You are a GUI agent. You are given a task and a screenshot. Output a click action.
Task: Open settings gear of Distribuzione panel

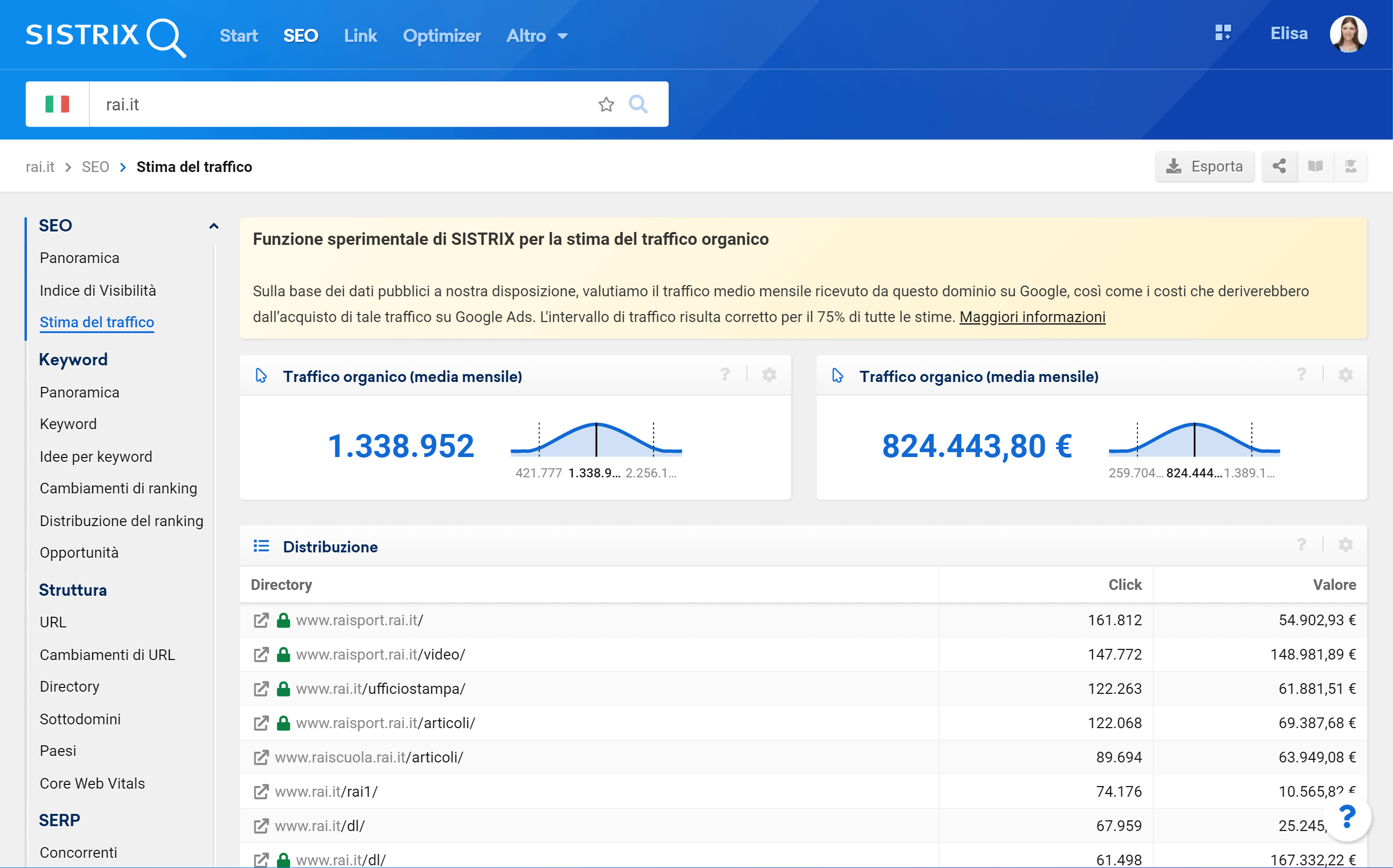[1345, 545]
